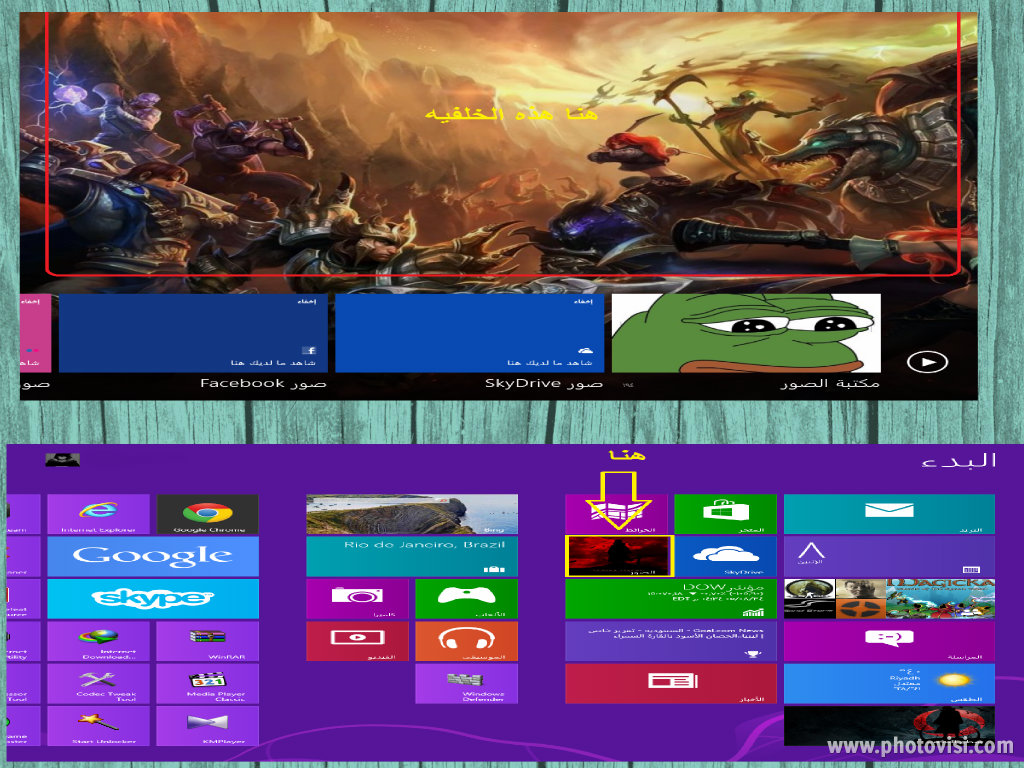Open the Riyadh Weather tile
1024x768 pixels.
[x=889, y=684]
